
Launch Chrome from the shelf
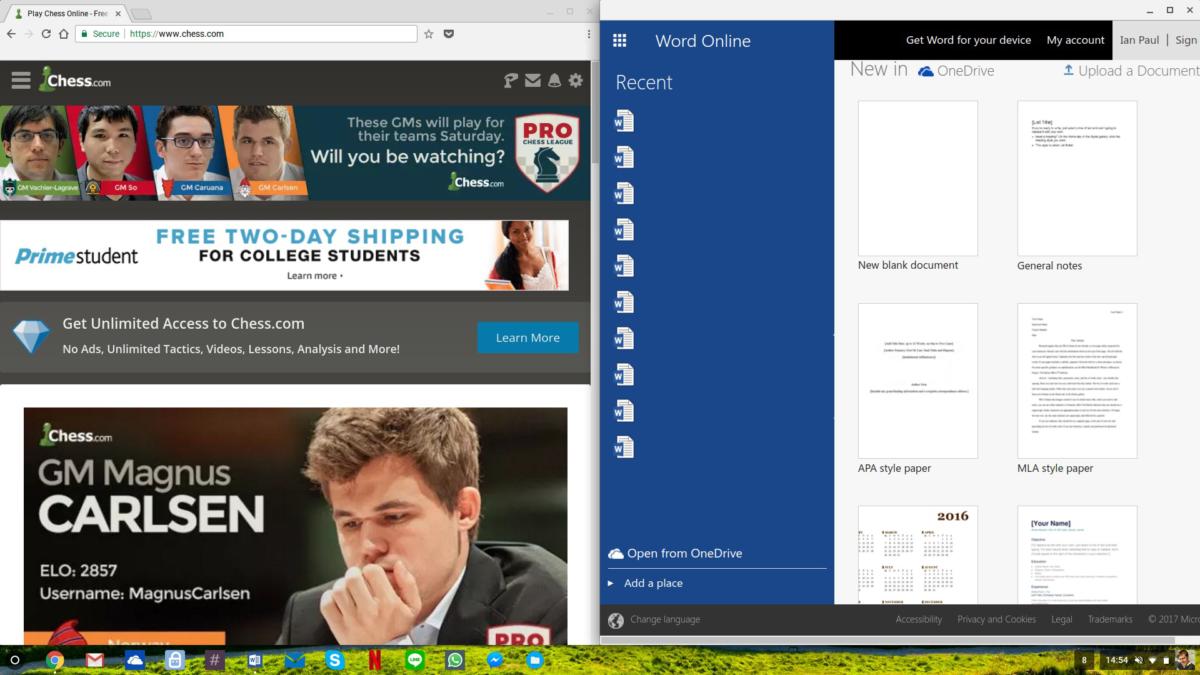tap(55, 660)
